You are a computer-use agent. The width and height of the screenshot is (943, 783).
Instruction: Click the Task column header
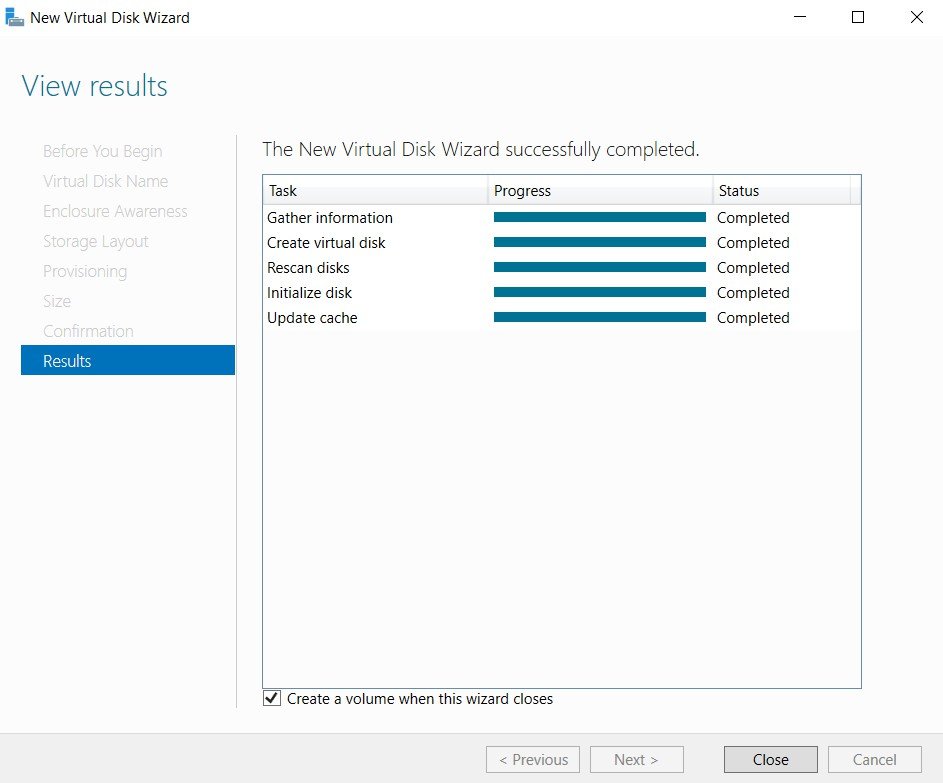[375, 191]
